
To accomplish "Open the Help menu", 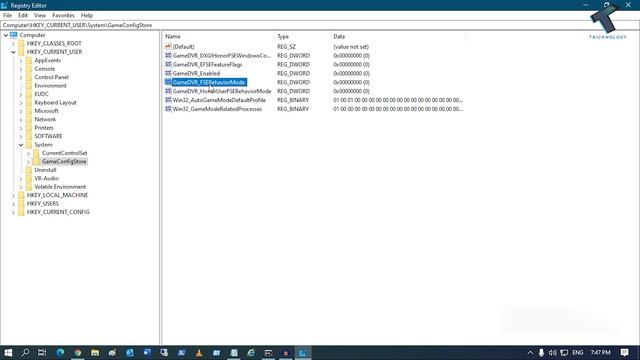I will [x=87, y=16].
